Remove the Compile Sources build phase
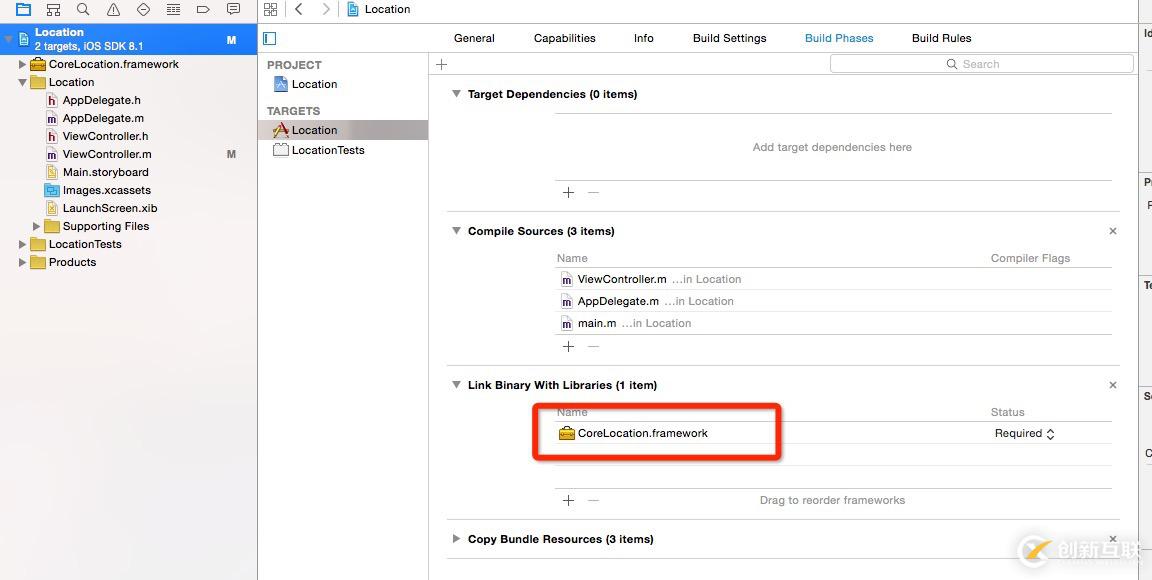The height and width of the screenshot is (580, 1152). (1113, 231)
